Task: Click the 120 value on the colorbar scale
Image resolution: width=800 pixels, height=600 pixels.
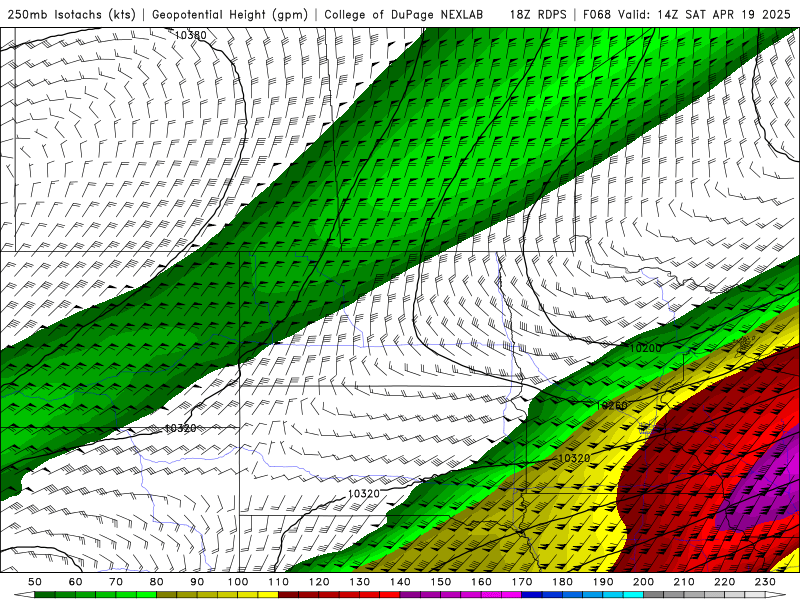Action: (x=319, y=582)
